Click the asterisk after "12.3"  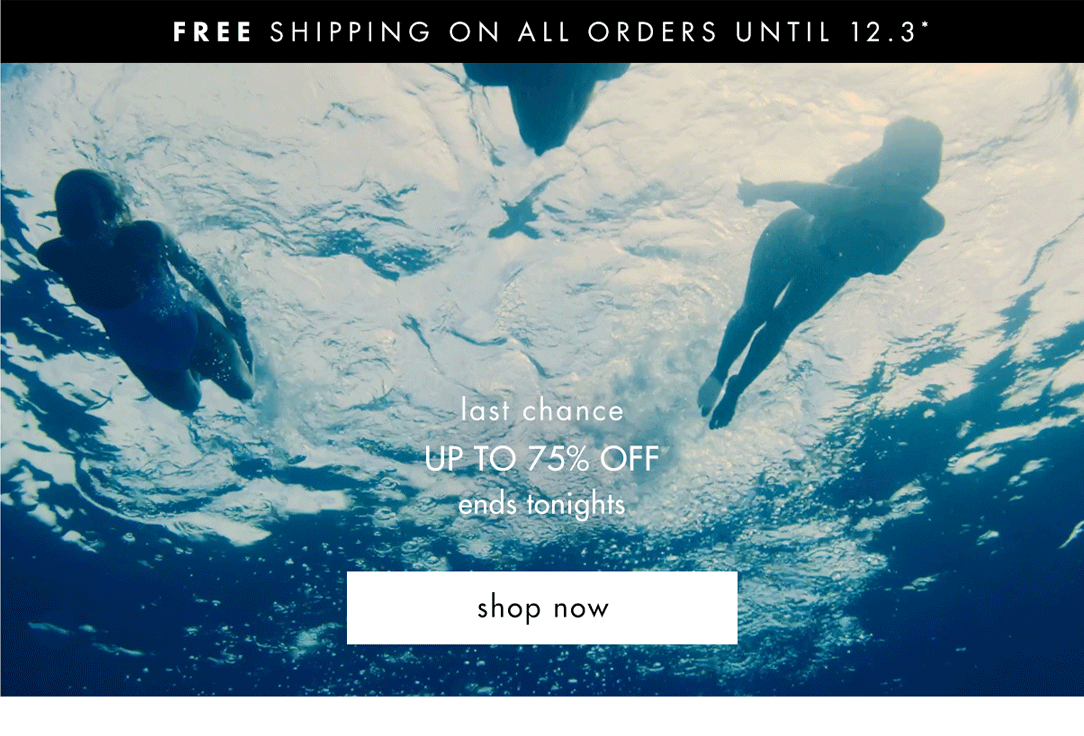point(925,26)
